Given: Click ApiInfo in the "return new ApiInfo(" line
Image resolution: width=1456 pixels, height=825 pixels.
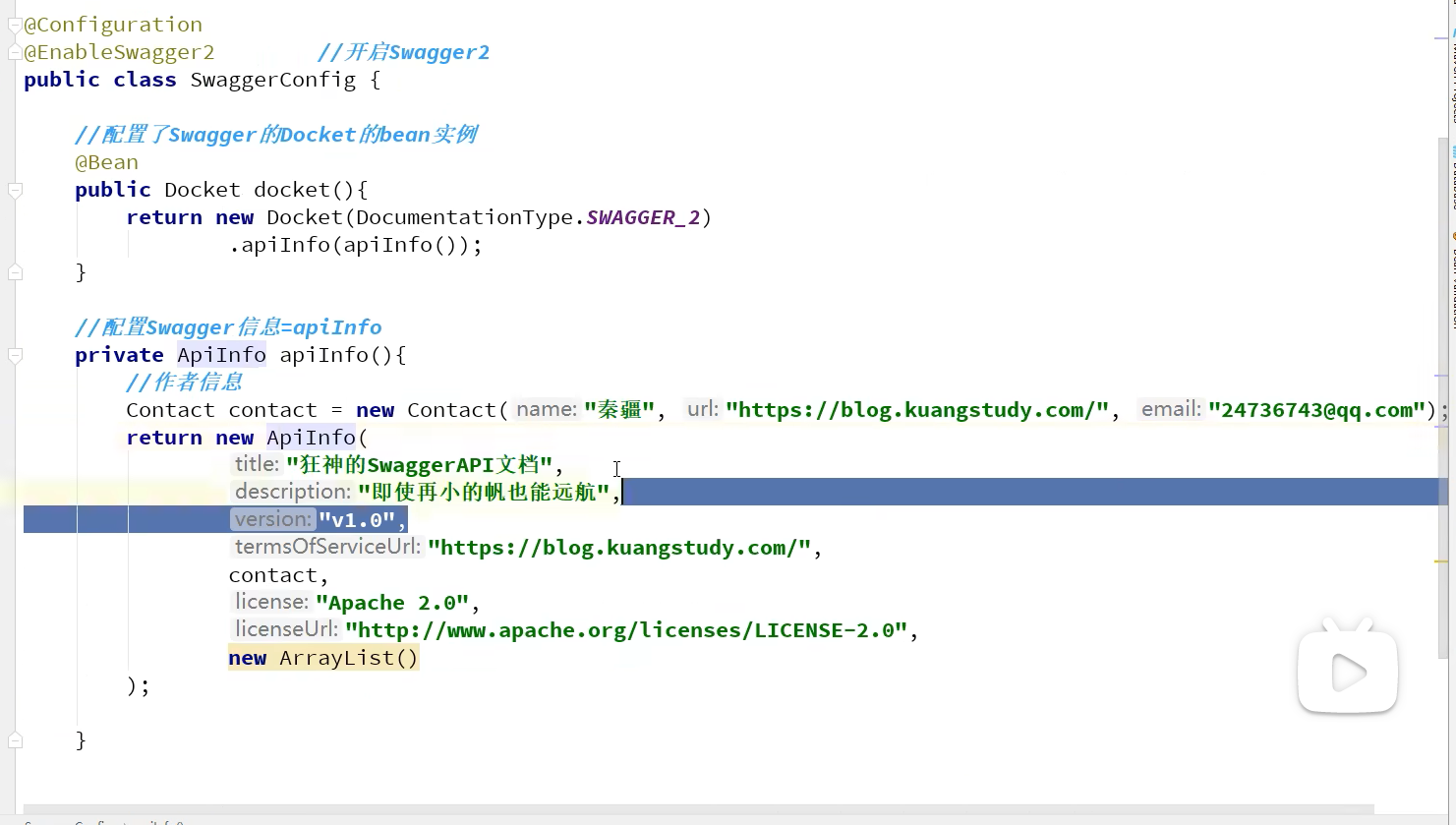Looking at the screenshot, I should (311, 438).
